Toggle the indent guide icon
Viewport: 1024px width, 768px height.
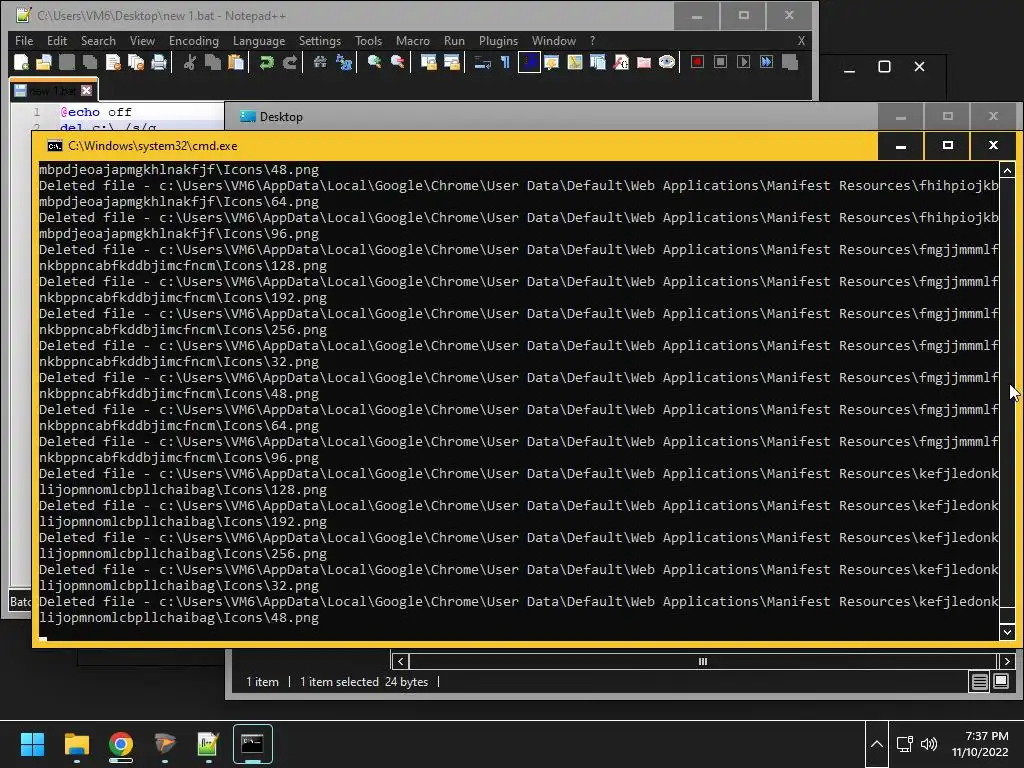529,63
